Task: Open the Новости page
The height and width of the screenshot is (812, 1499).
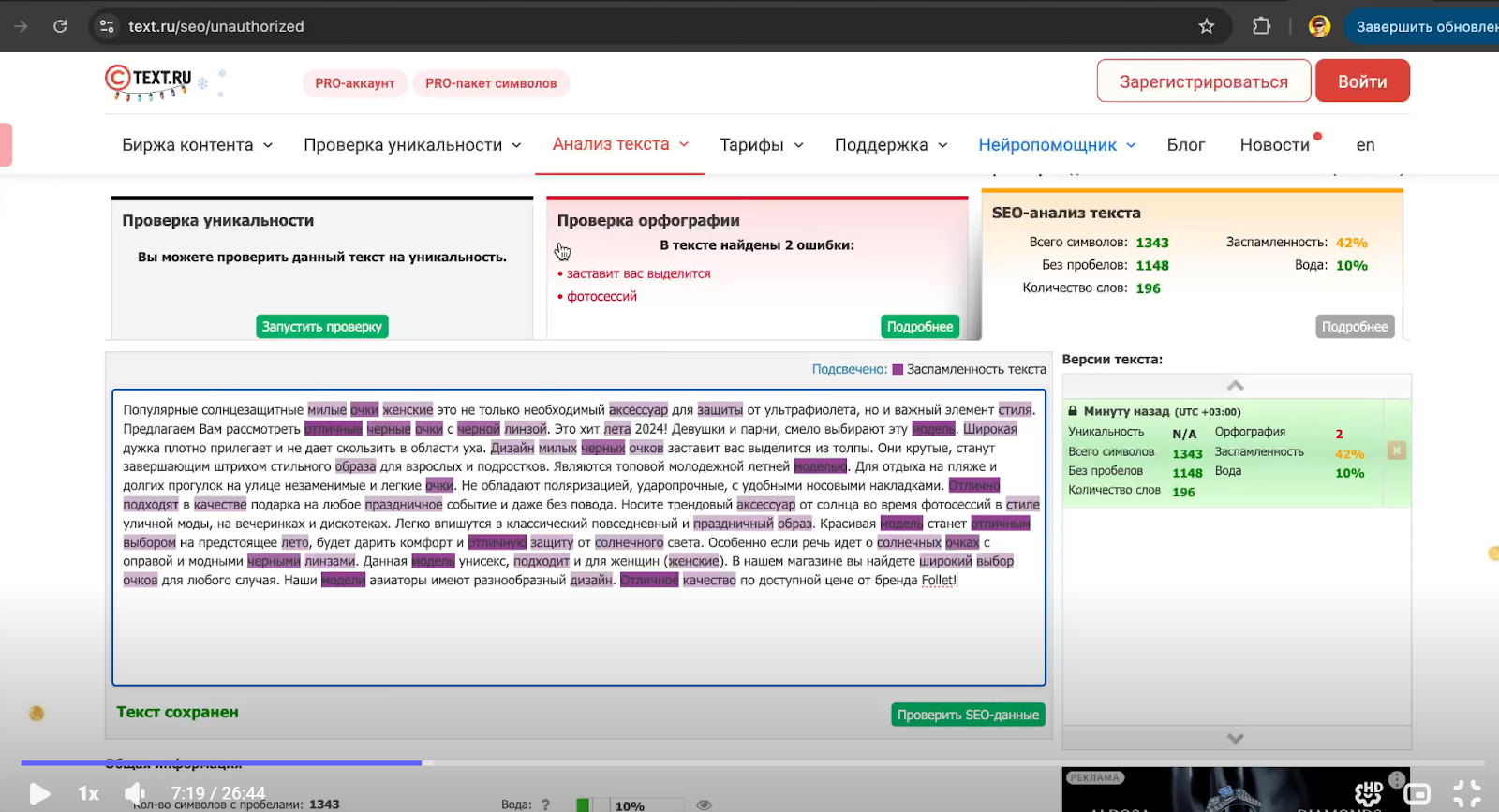Action: click(x=1274, y=145)
